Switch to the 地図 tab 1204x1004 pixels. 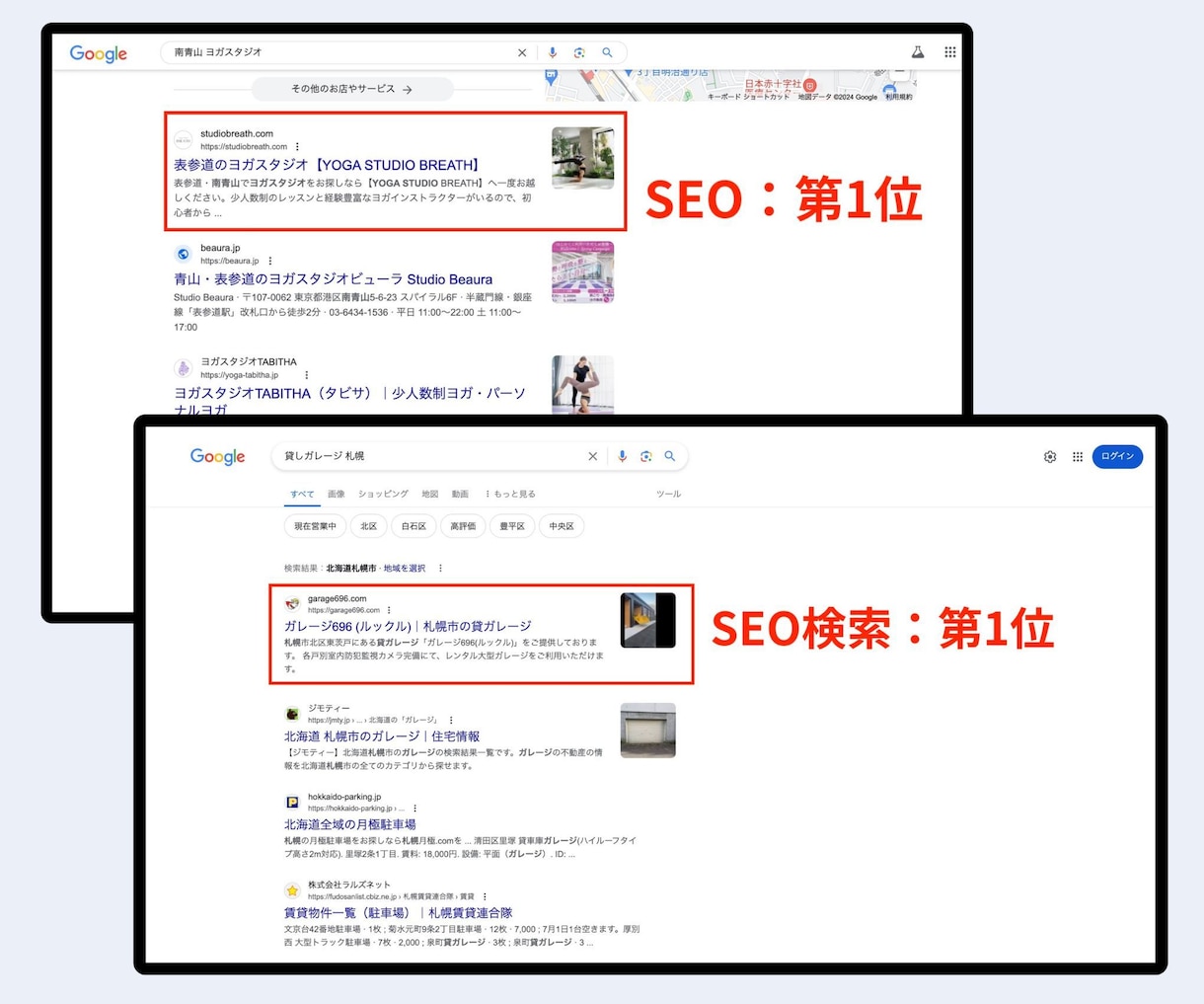tap(430, 494)
